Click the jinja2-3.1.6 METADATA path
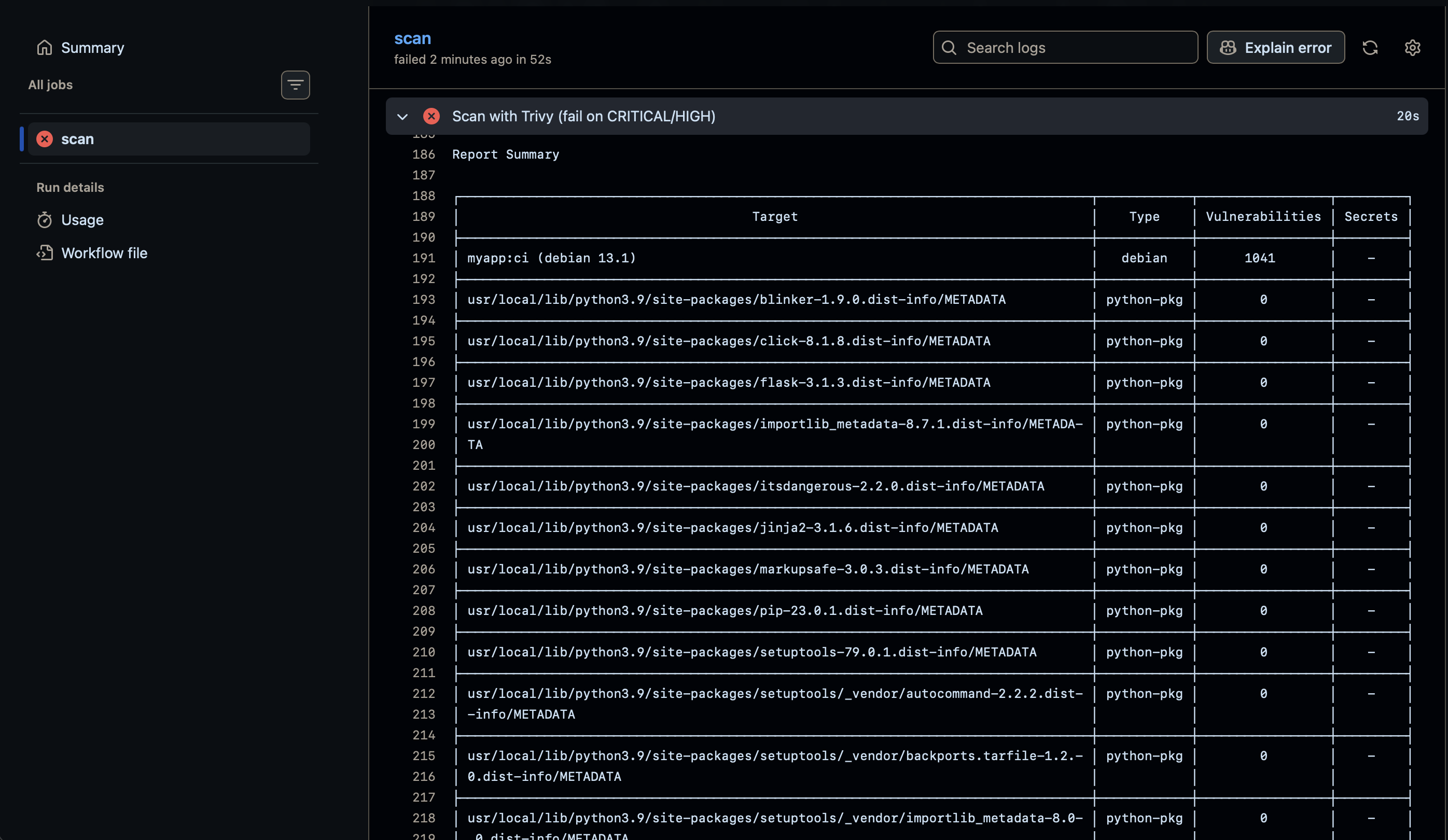1448x840 pixels. (x=733, y=528)
